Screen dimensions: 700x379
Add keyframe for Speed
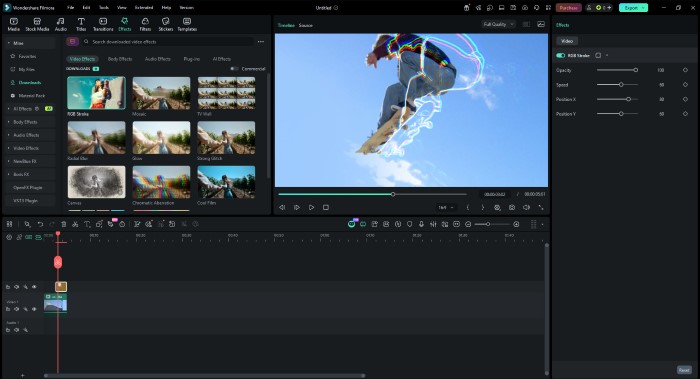coord(685,84)
